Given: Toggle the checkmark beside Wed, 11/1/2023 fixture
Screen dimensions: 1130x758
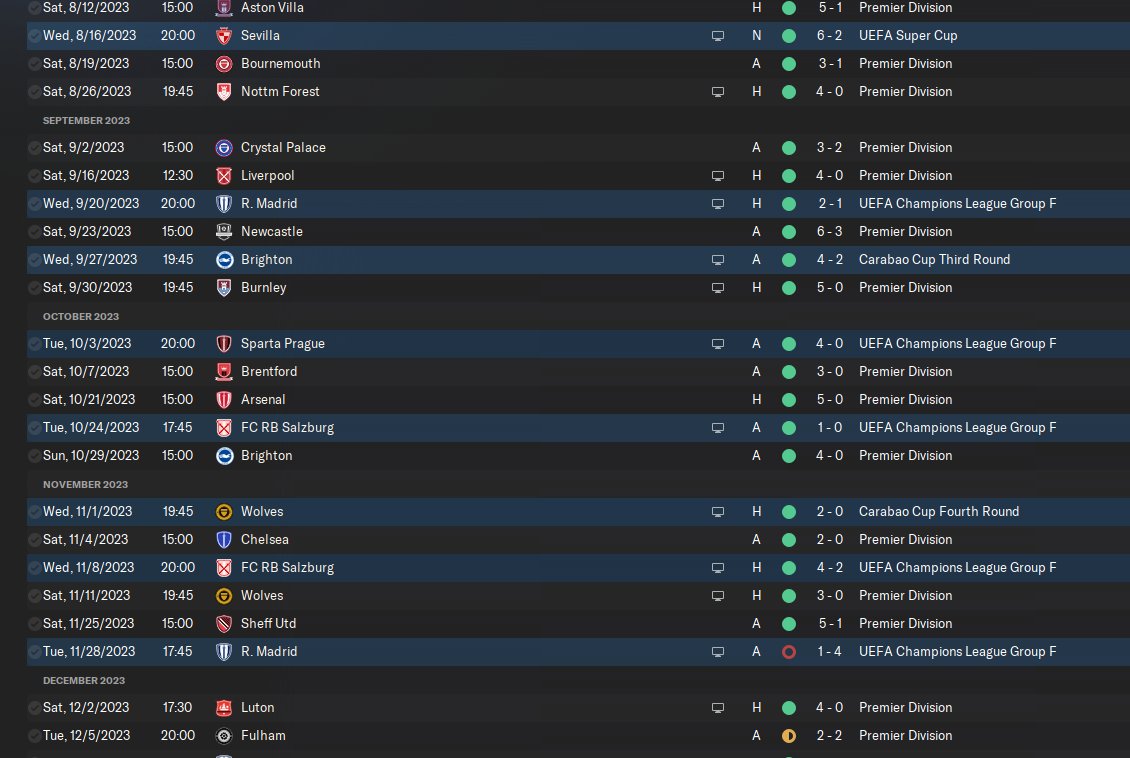Looking at the screenshot, I should point(34,512).
